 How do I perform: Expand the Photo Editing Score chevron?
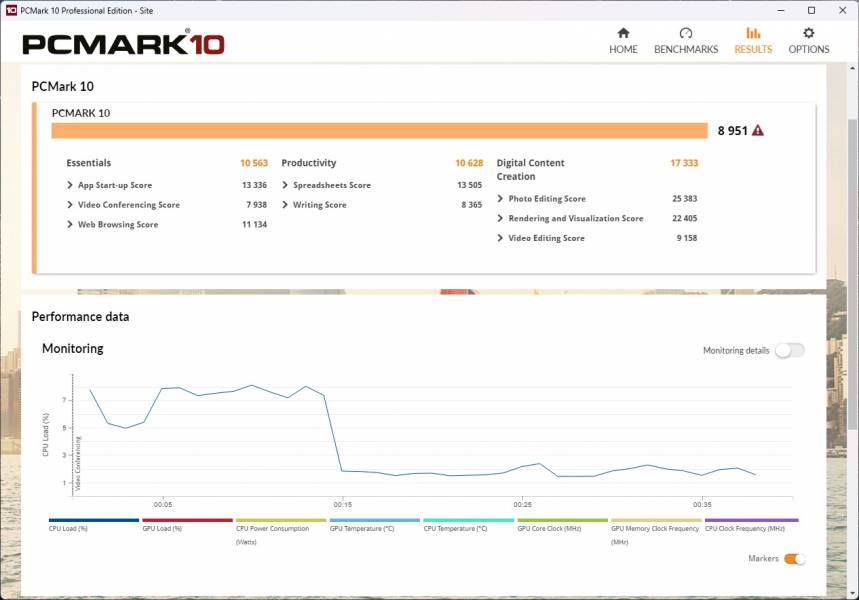point(500,198)
